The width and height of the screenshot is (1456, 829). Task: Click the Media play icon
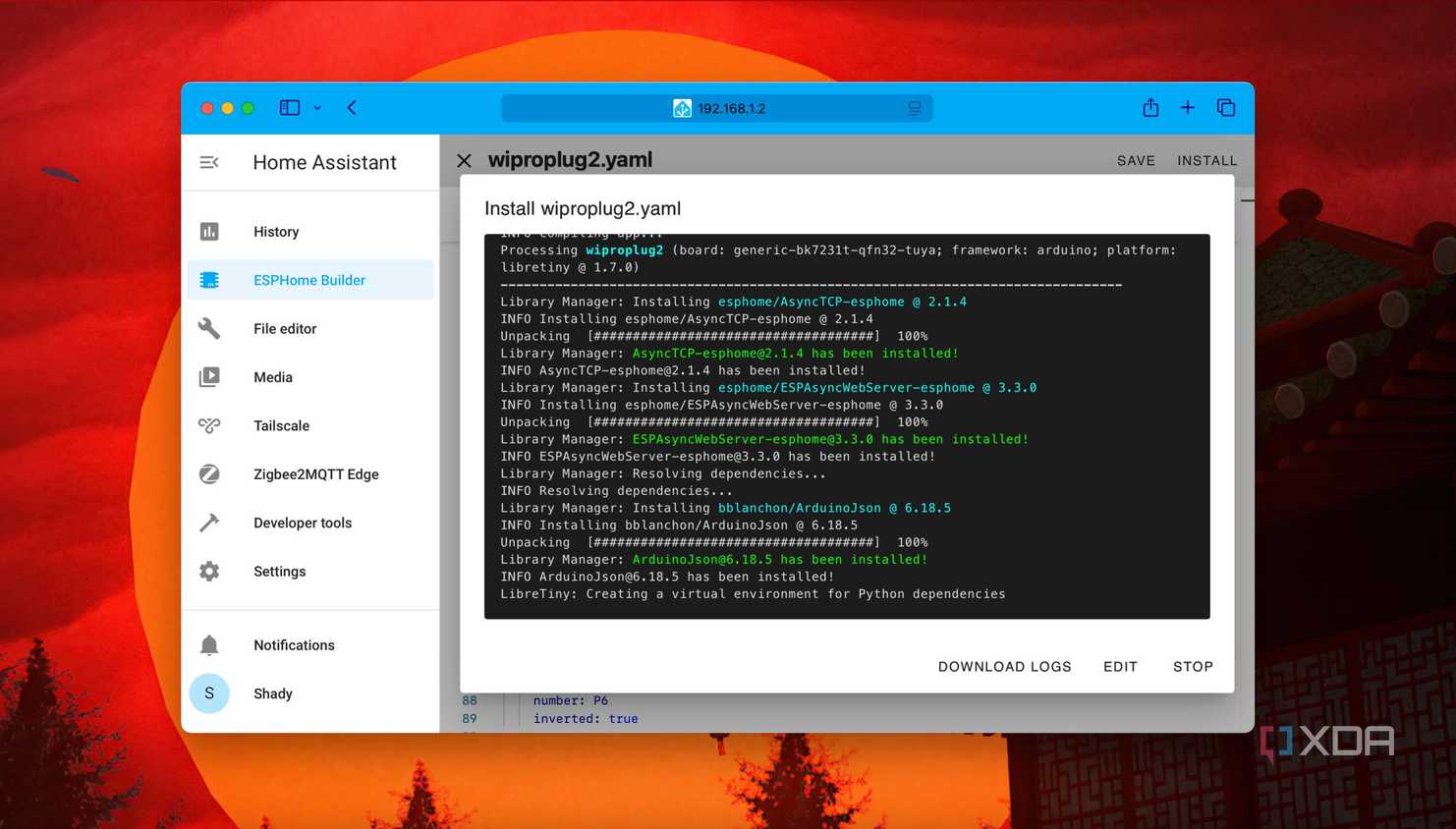209,377
